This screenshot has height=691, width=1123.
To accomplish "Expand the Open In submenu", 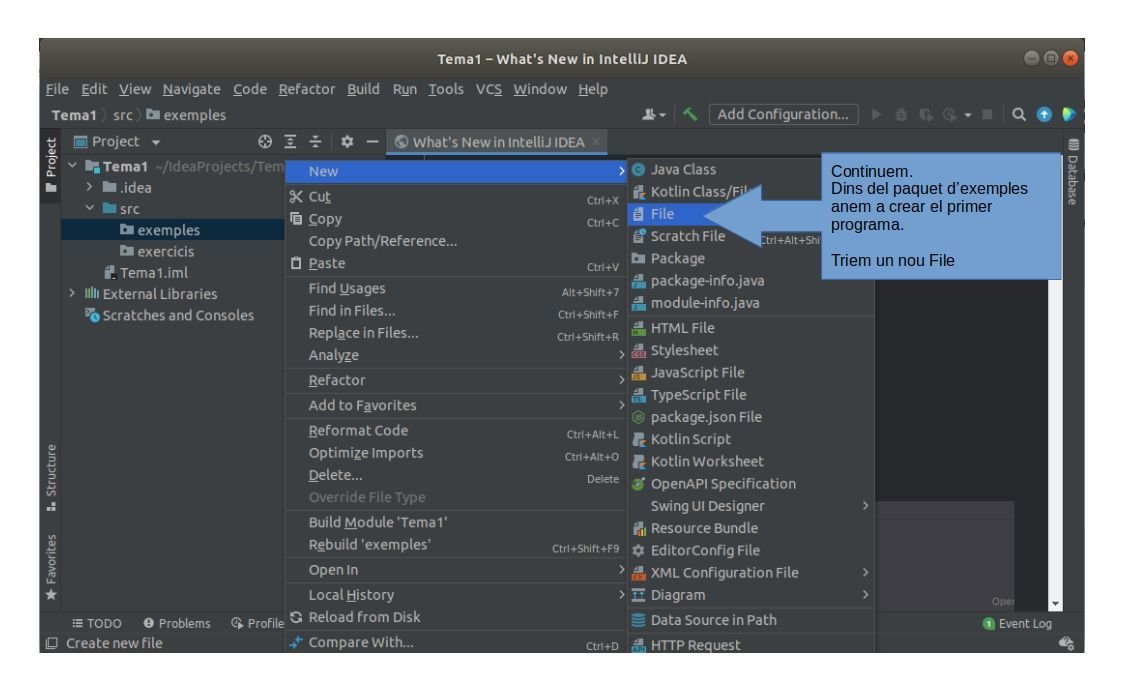I will tap(456, 570).
